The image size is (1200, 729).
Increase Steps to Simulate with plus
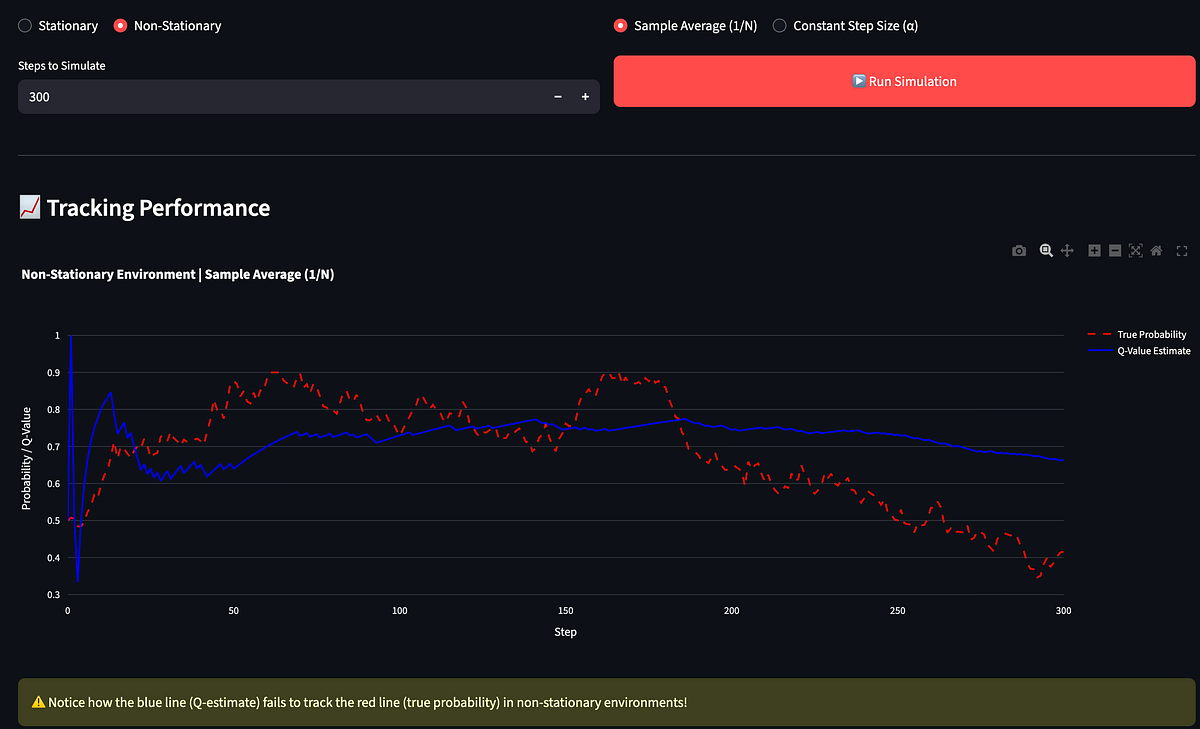pos(585,97)
